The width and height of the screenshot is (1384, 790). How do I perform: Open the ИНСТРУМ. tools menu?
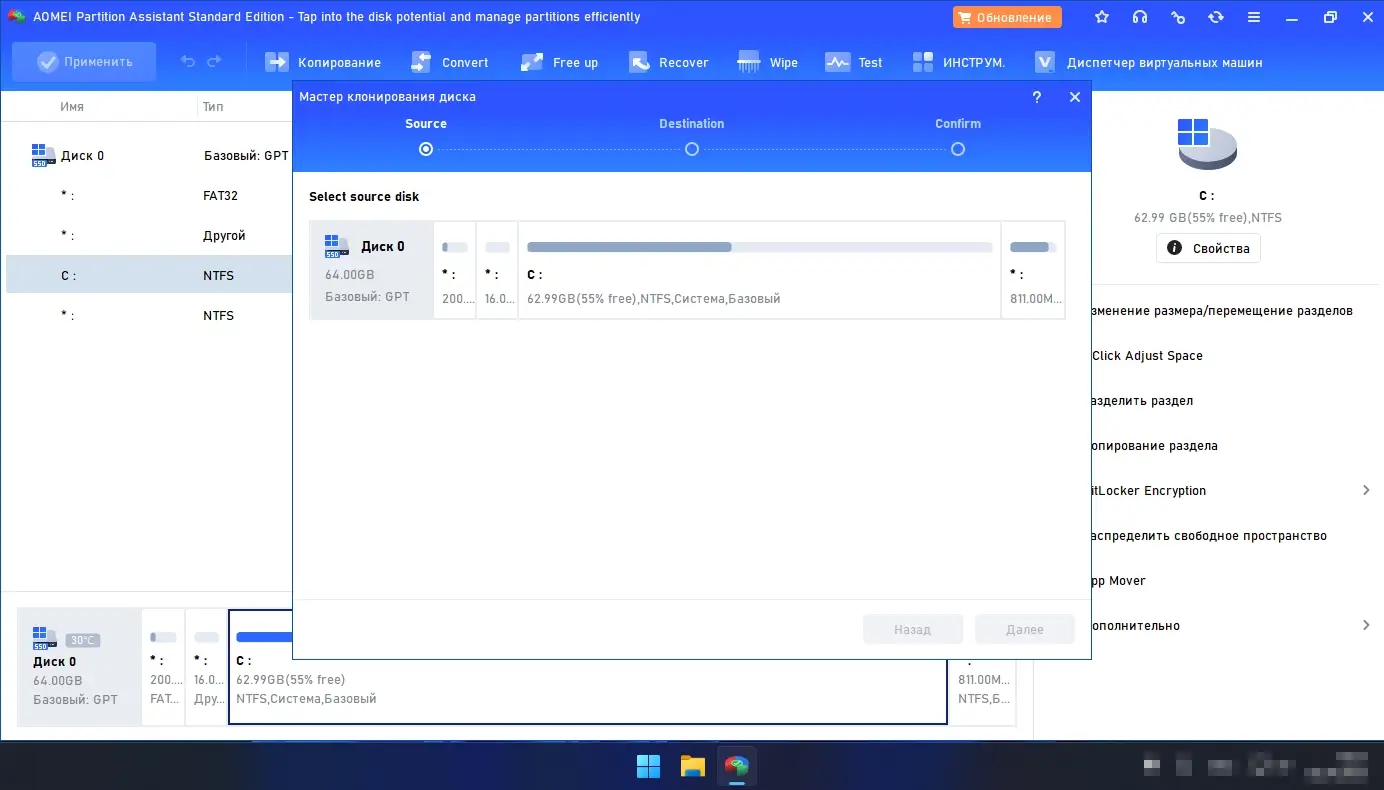click(958, 62)
